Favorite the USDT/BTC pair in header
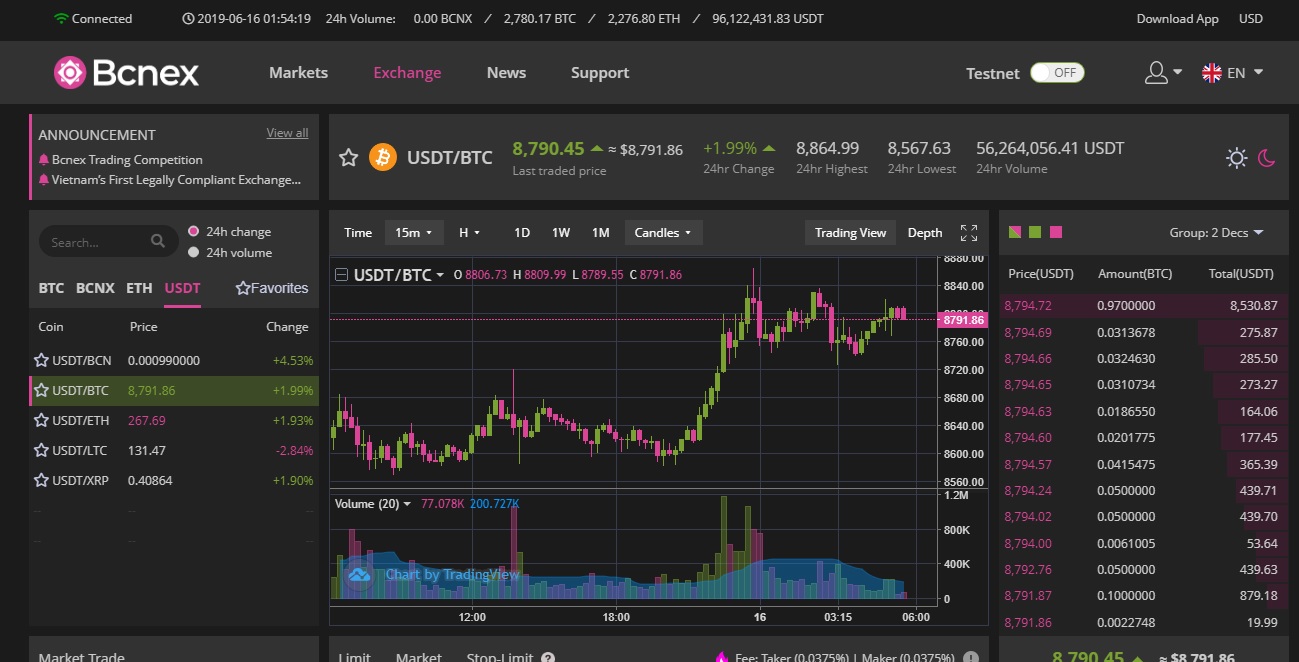Image resolution: width=1299 pixels, height=662 pixels. tap(348, 157)
